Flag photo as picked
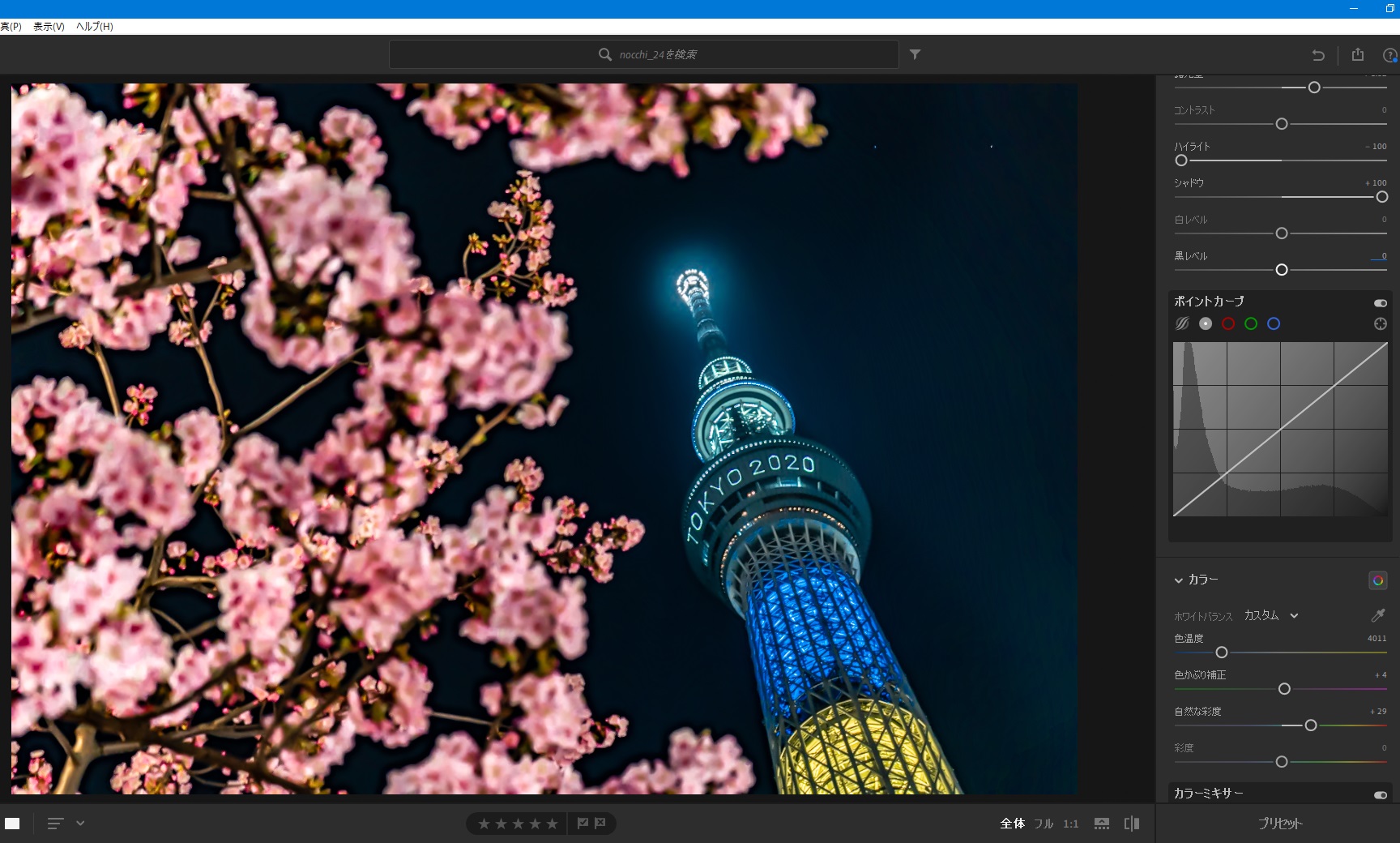1400x843 pixels. point(583,823)
